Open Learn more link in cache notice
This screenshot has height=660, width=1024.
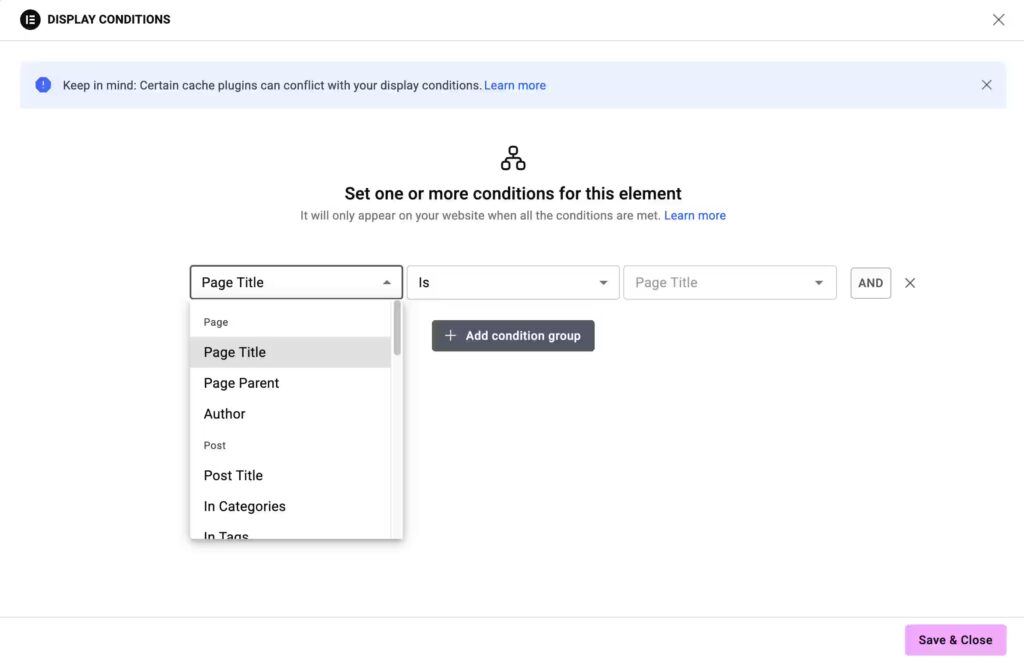pos(515,85)
